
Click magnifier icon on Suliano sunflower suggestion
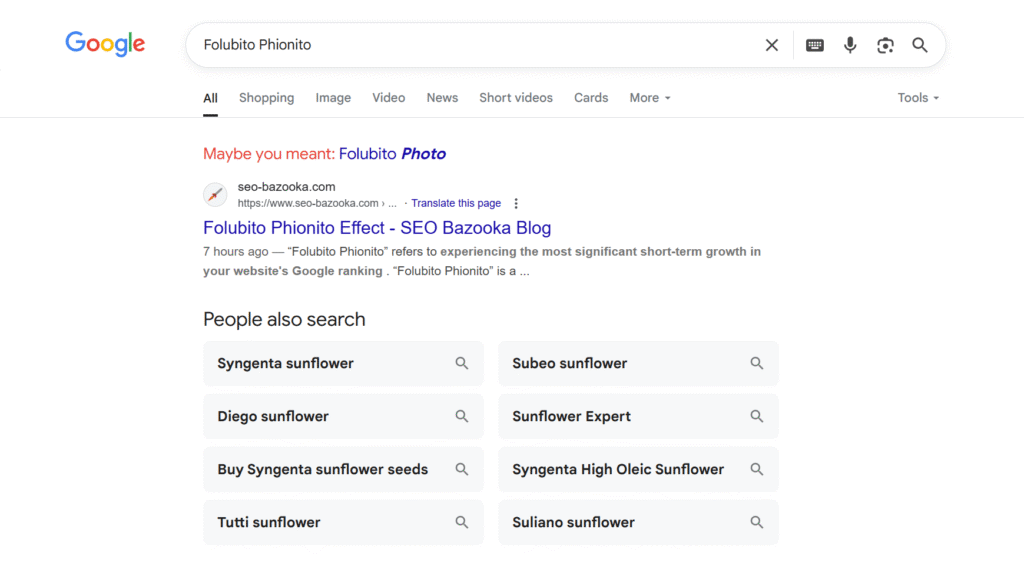tap(756, 522)
